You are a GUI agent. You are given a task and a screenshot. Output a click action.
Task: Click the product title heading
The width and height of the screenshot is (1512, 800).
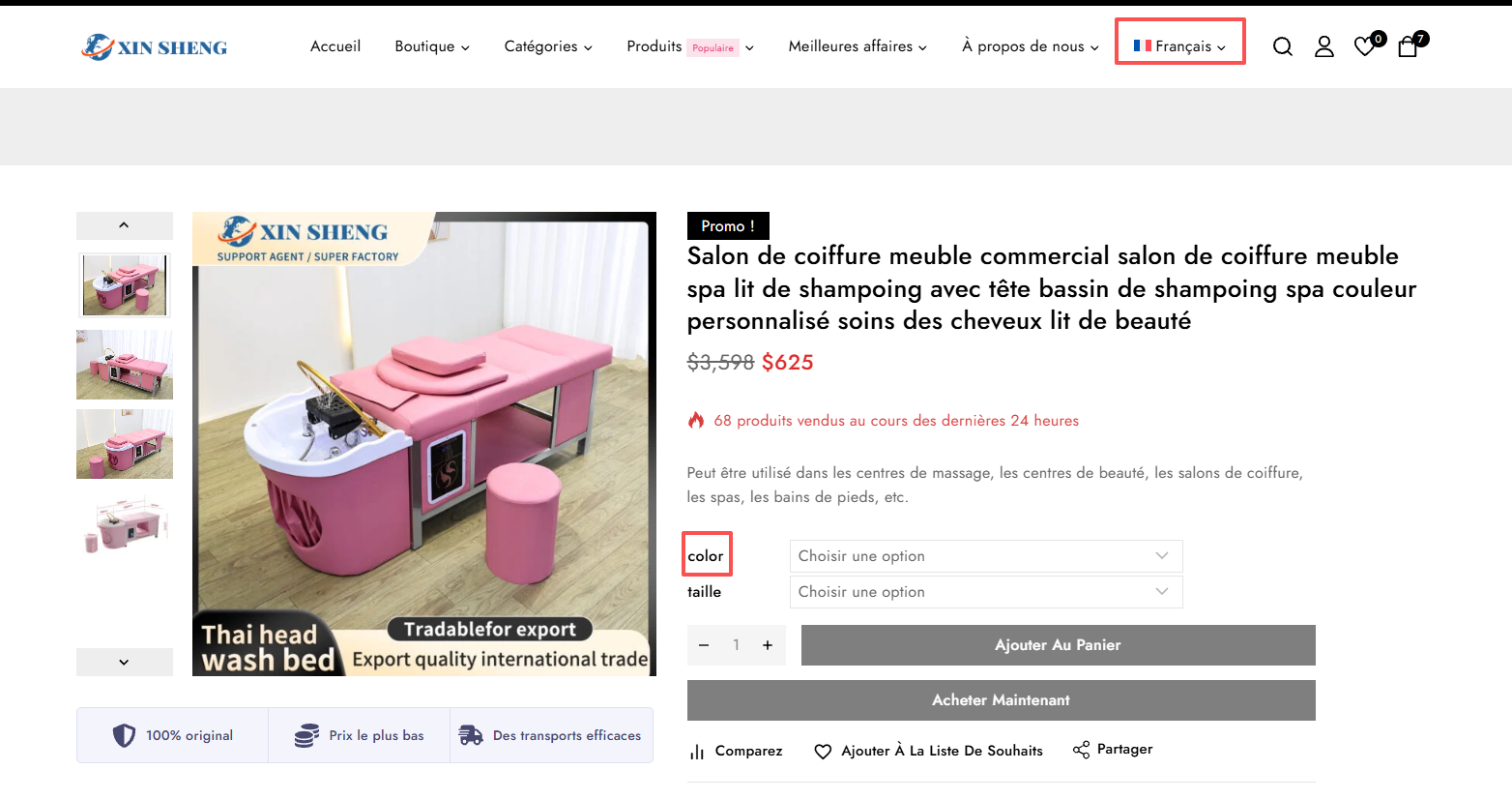pos(1052,288)
